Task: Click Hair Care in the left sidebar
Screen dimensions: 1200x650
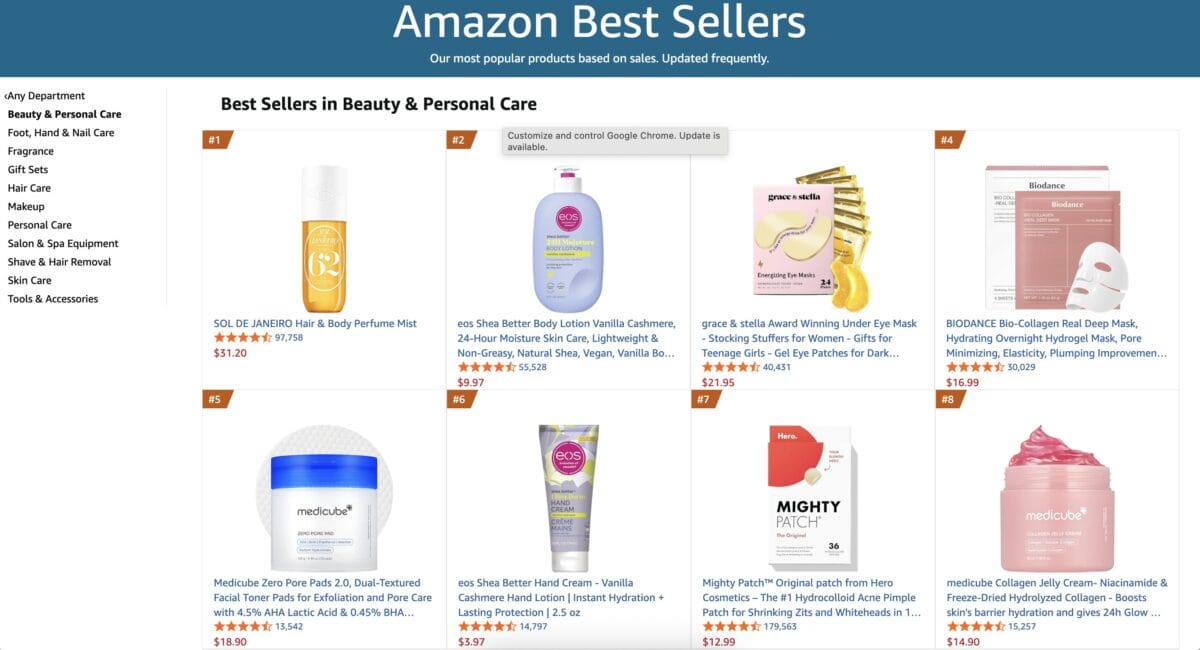Action: tap(28, 187)
